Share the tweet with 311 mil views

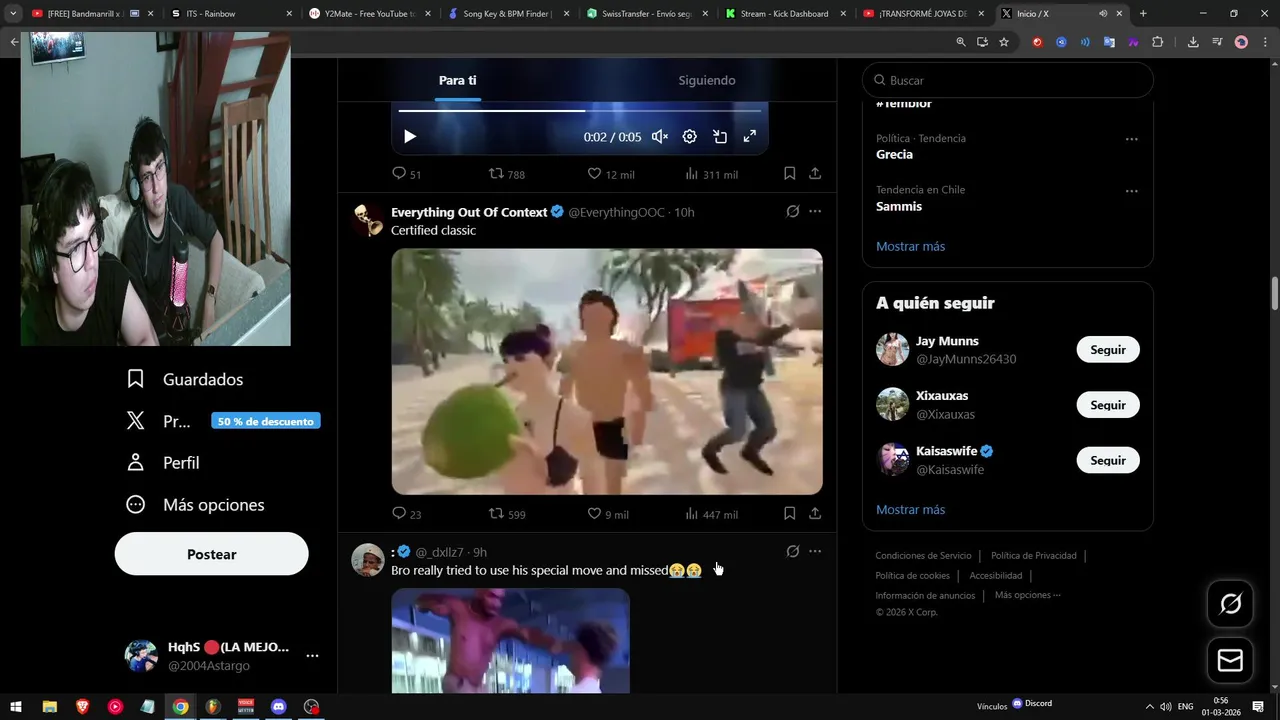coord(815,174)
